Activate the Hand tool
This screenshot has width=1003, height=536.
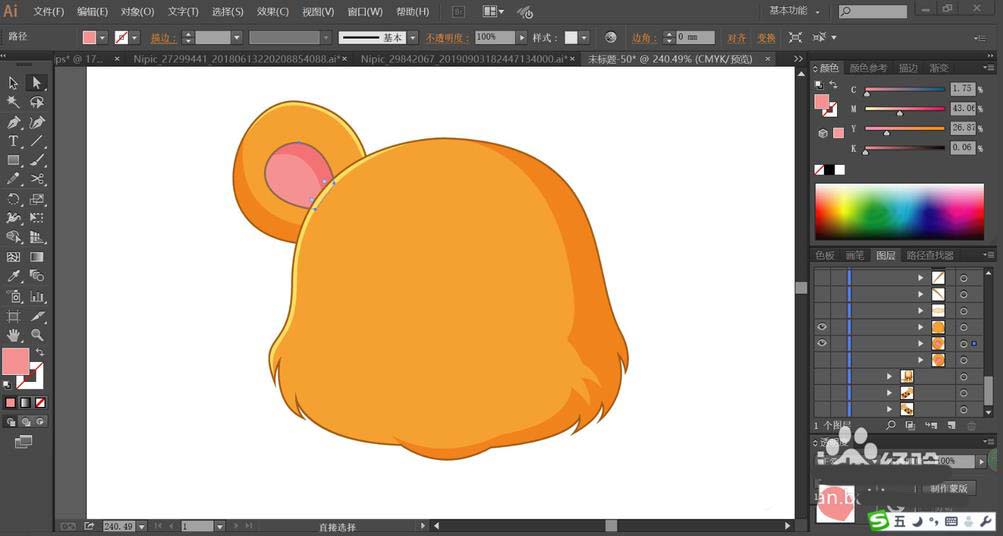(14, 335)
